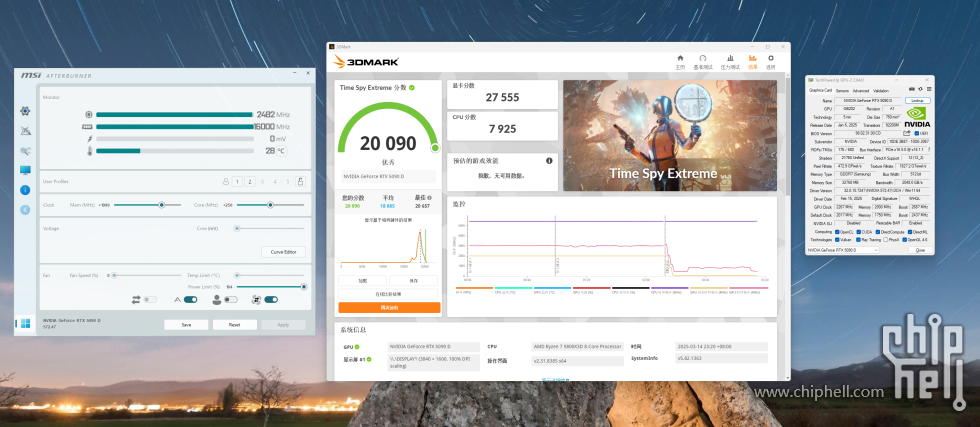The height and width of the screenshot is (427, 980).
Task: Open the 3DMark benchmarks tab
Action: [x=703, y=62]
